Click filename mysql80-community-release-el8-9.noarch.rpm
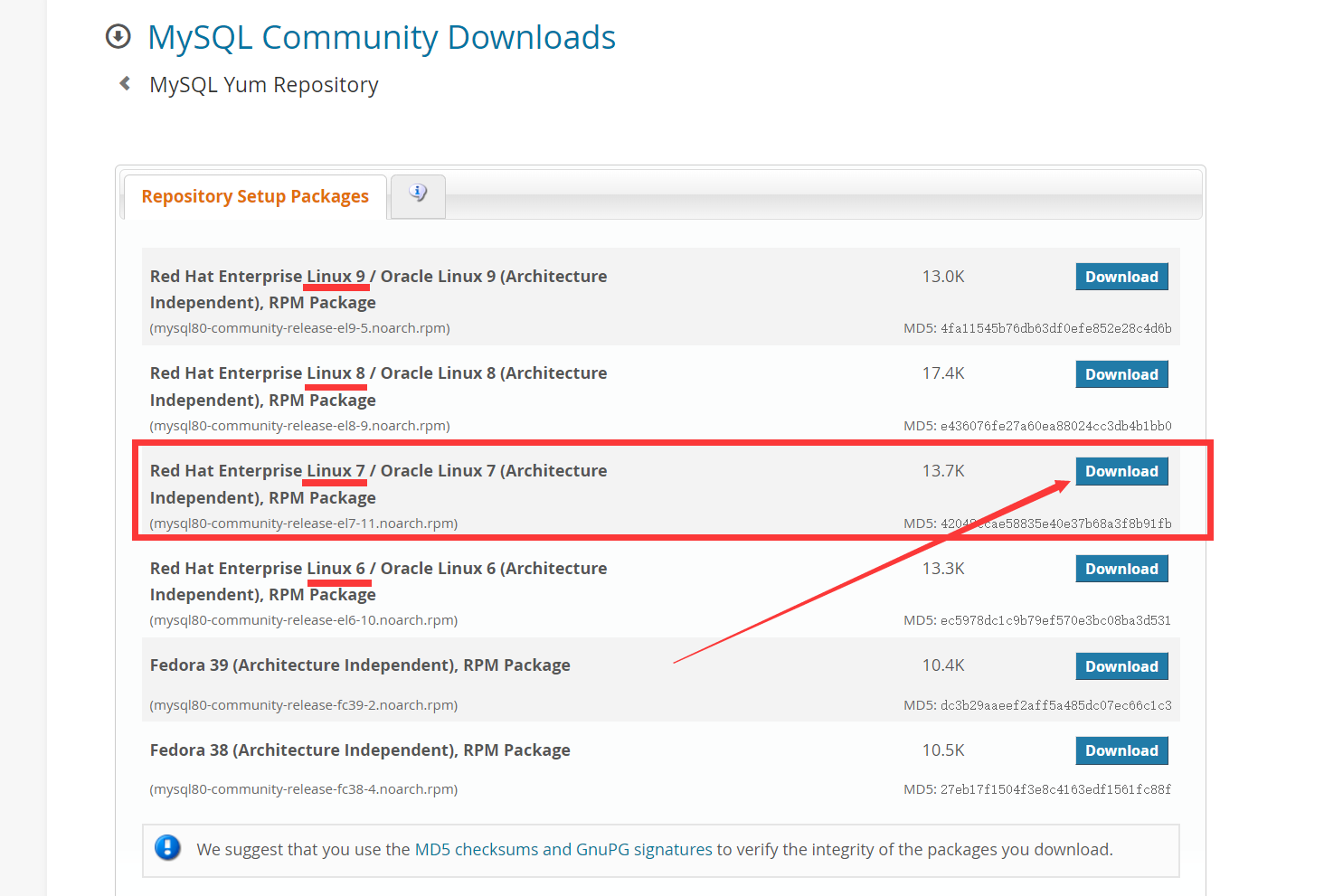This screenshot has width=1324, height=896. [299, 426]
